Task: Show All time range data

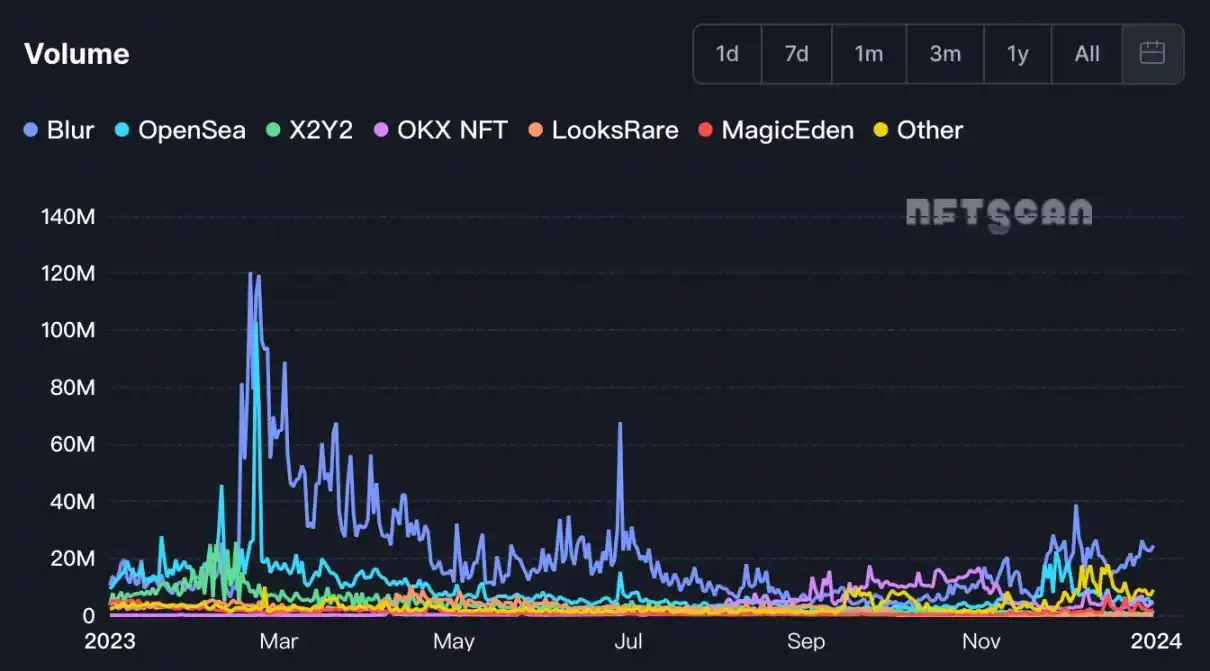Action: 1087,54
